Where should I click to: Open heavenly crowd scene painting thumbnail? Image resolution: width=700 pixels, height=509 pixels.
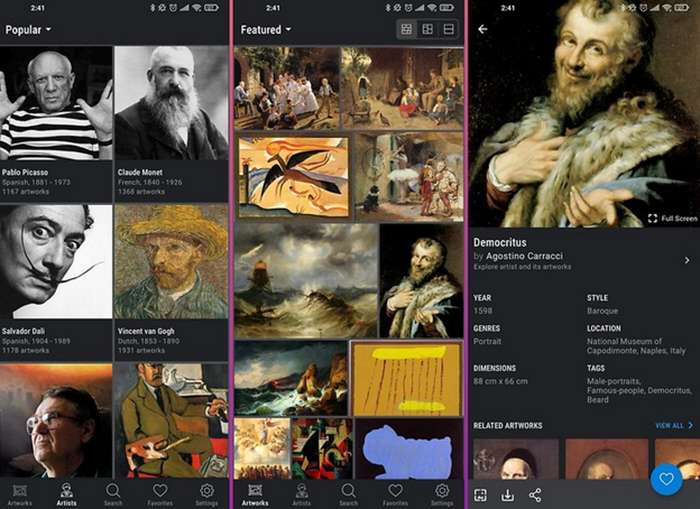[x=262, y=449]
